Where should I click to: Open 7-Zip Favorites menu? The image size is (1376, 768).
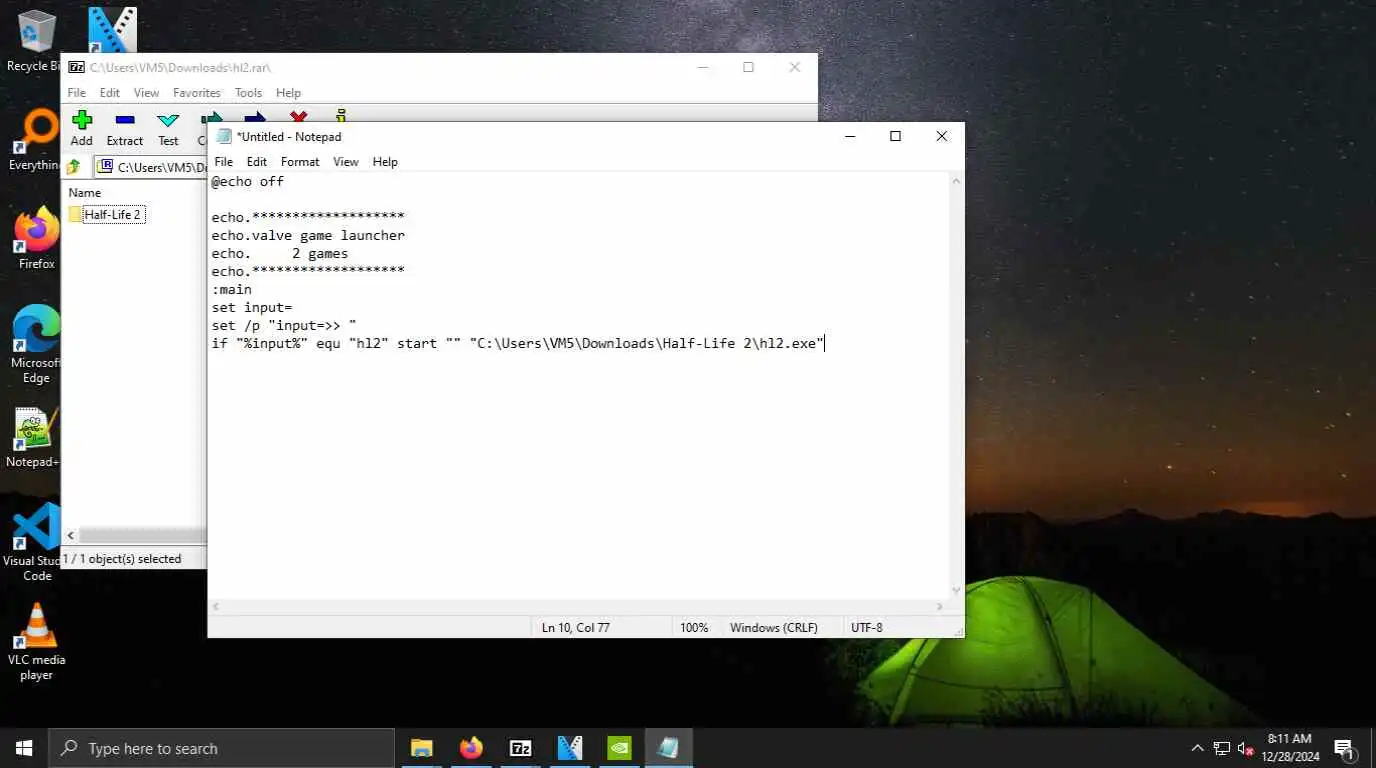pos(197,92)
